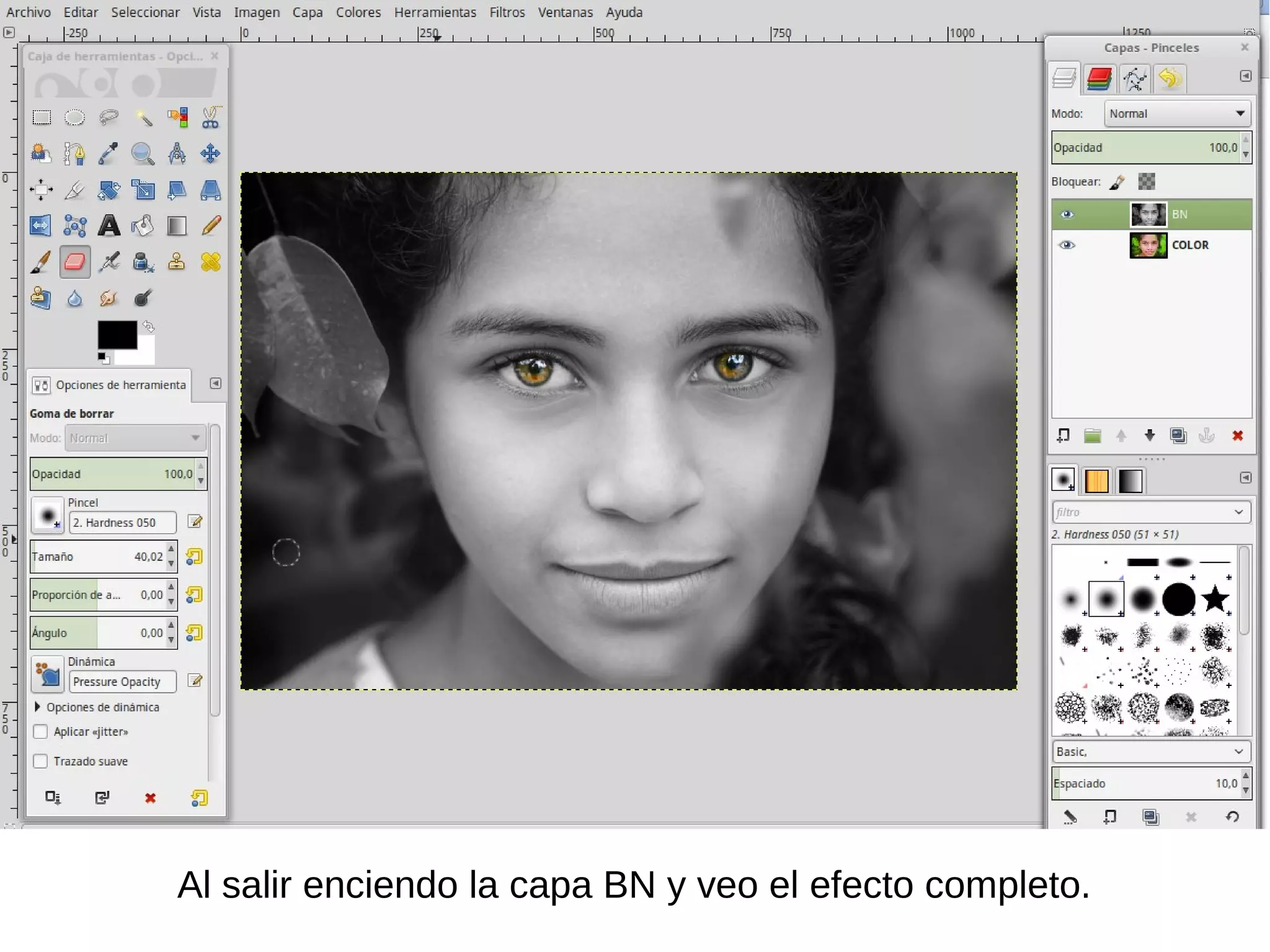Open tool options panel menu arrow
The image size is (1270, 952).
click(215, 383)
